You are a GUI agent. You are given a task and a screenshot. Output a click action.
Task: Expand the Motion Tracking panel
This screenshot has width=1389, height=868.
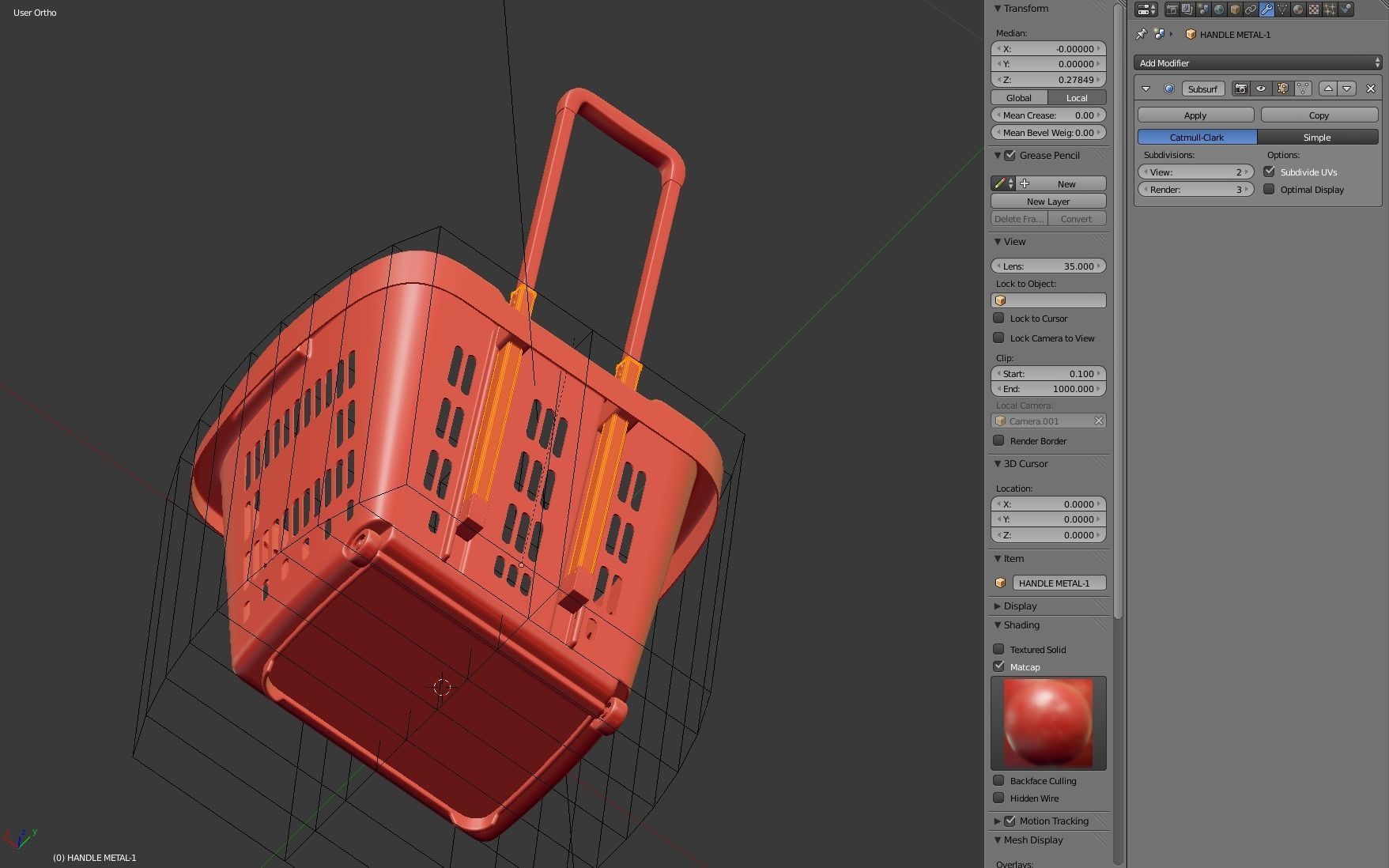(x=998, y=821)
